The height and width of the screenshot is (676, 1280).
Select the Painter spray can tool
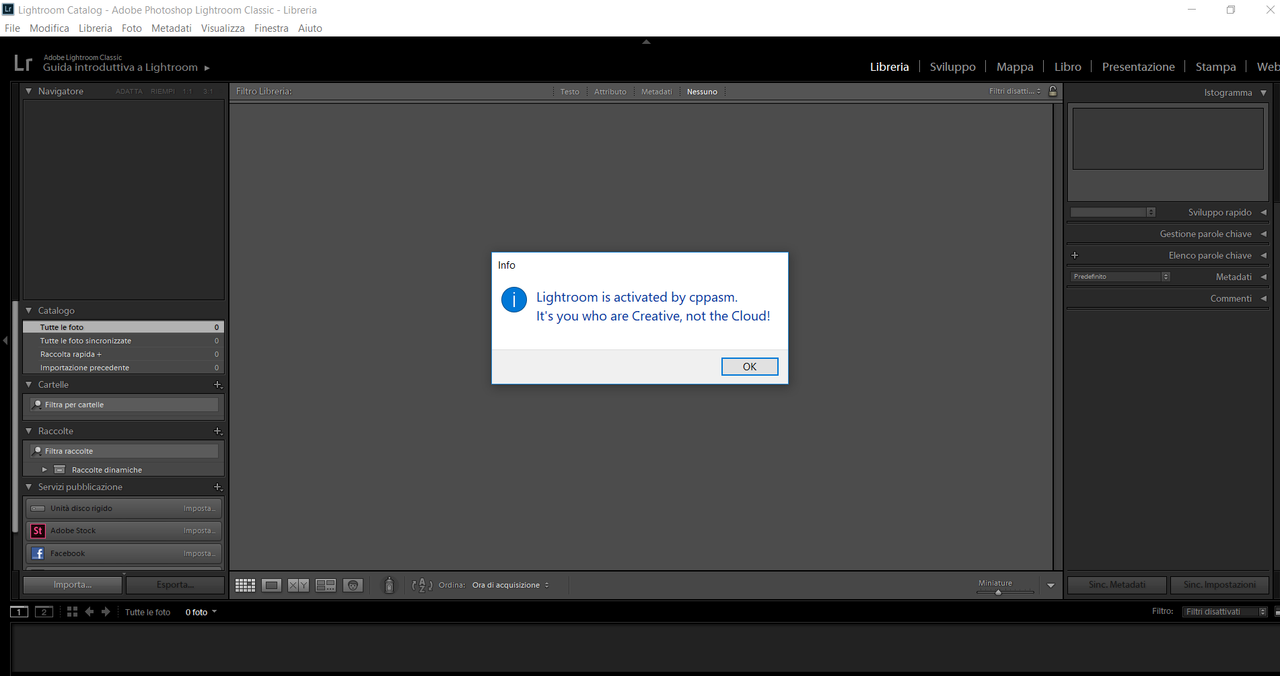coord(389,585)
